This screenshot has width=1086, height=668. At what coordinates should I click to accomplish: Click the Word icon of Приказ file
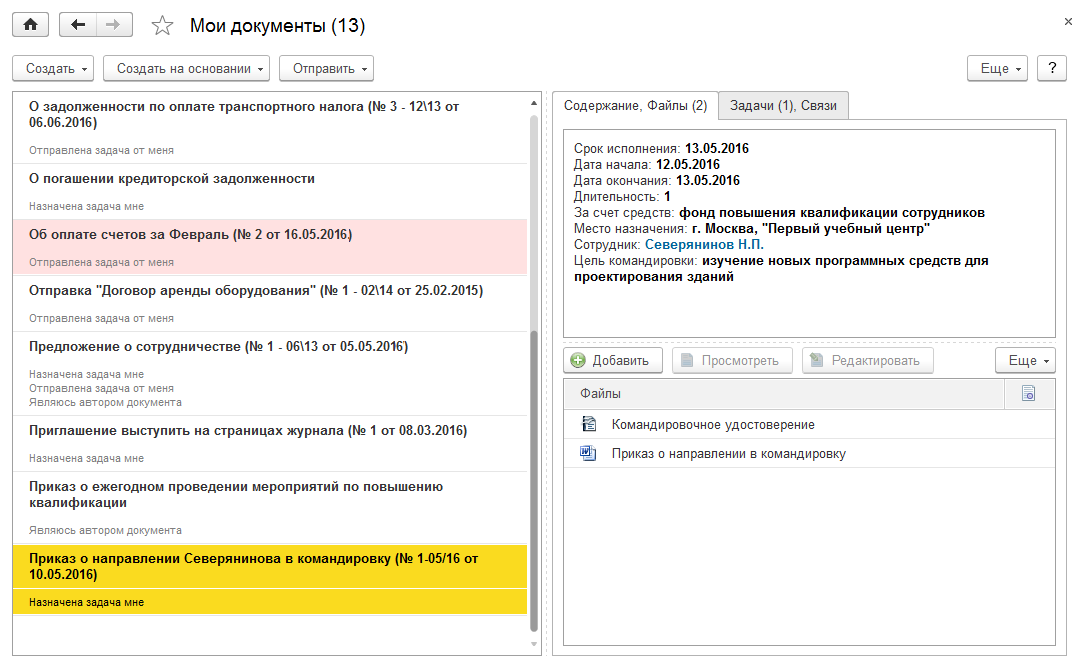[x=588, y=453]
